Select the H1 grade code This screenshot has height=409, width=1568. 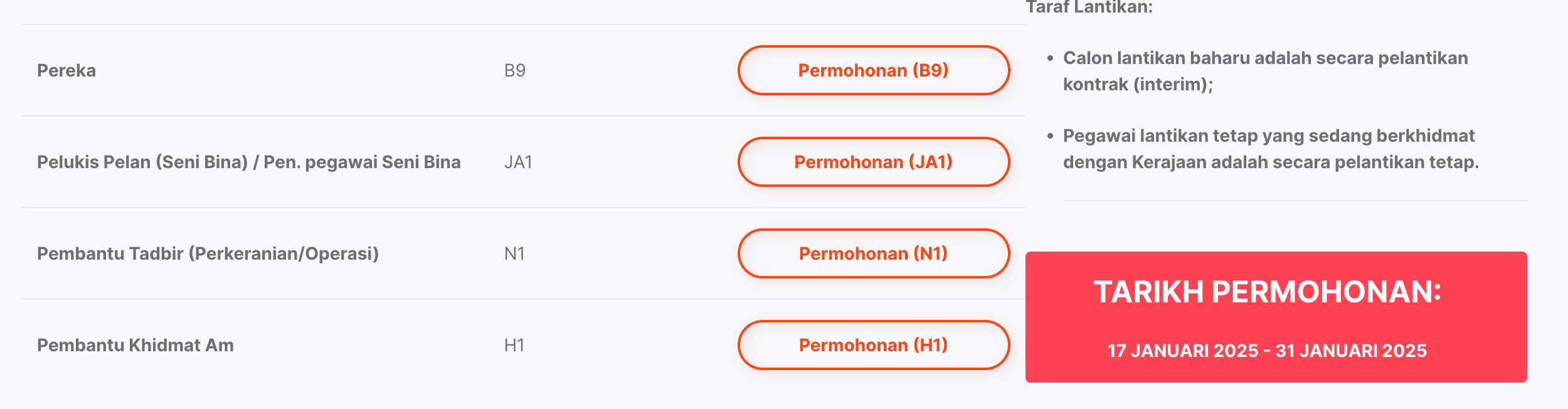[514, 345]
